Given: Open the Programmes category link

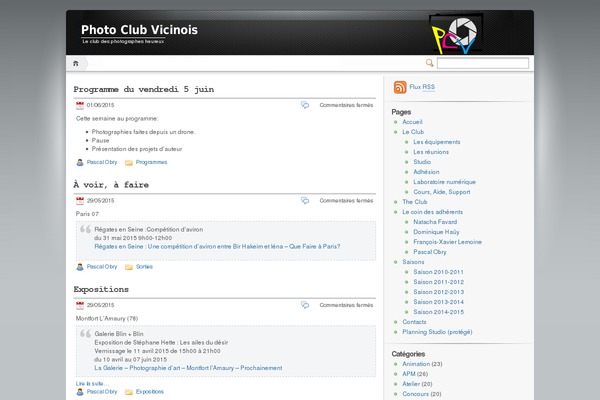Looking at the screenshot, I should click(x=152, y=162).
